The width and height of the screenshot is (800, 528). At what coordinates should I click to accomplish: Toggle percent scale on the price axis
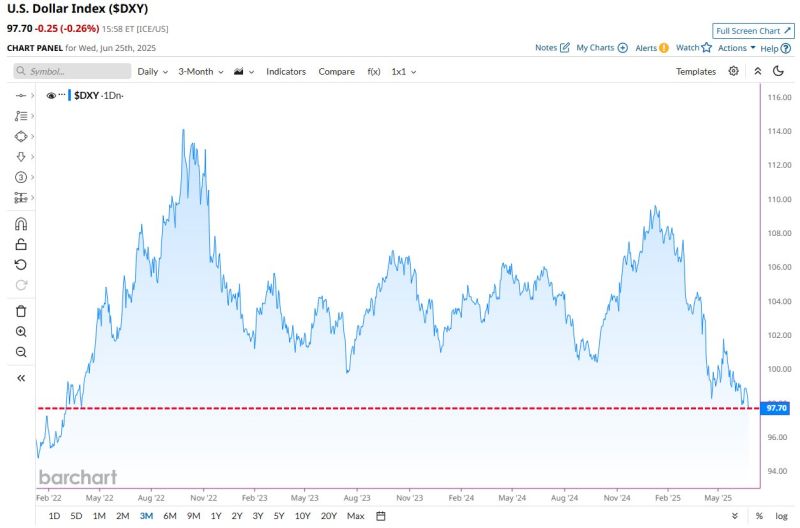[759, 516]
